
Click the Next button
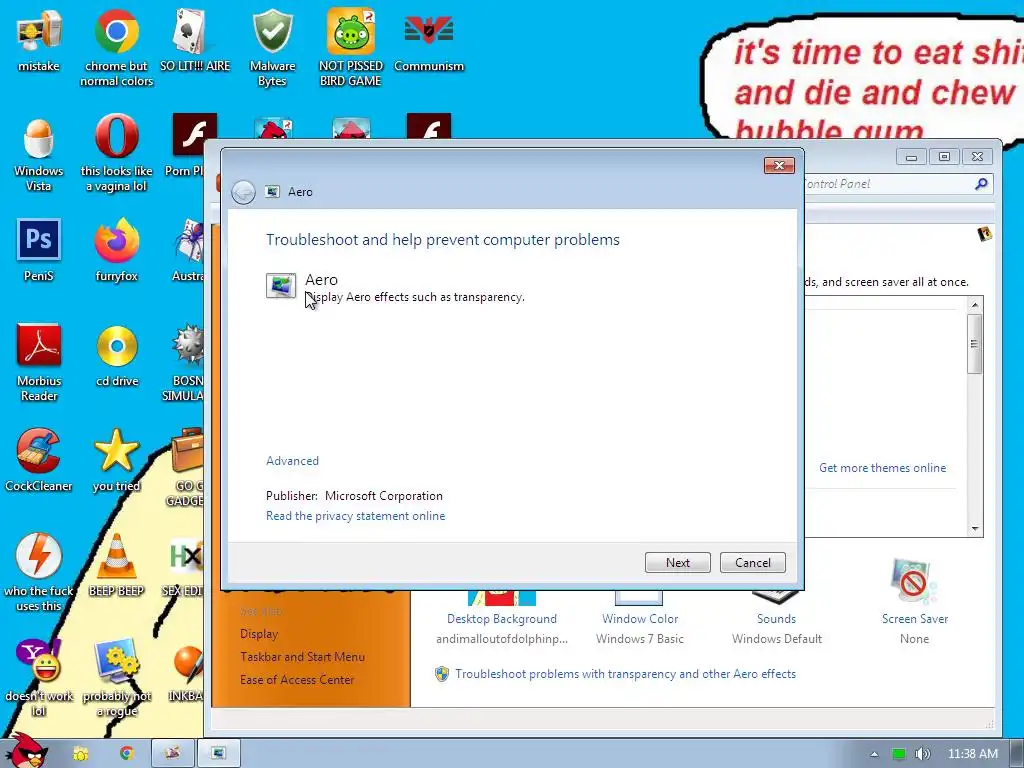point(677,562)
